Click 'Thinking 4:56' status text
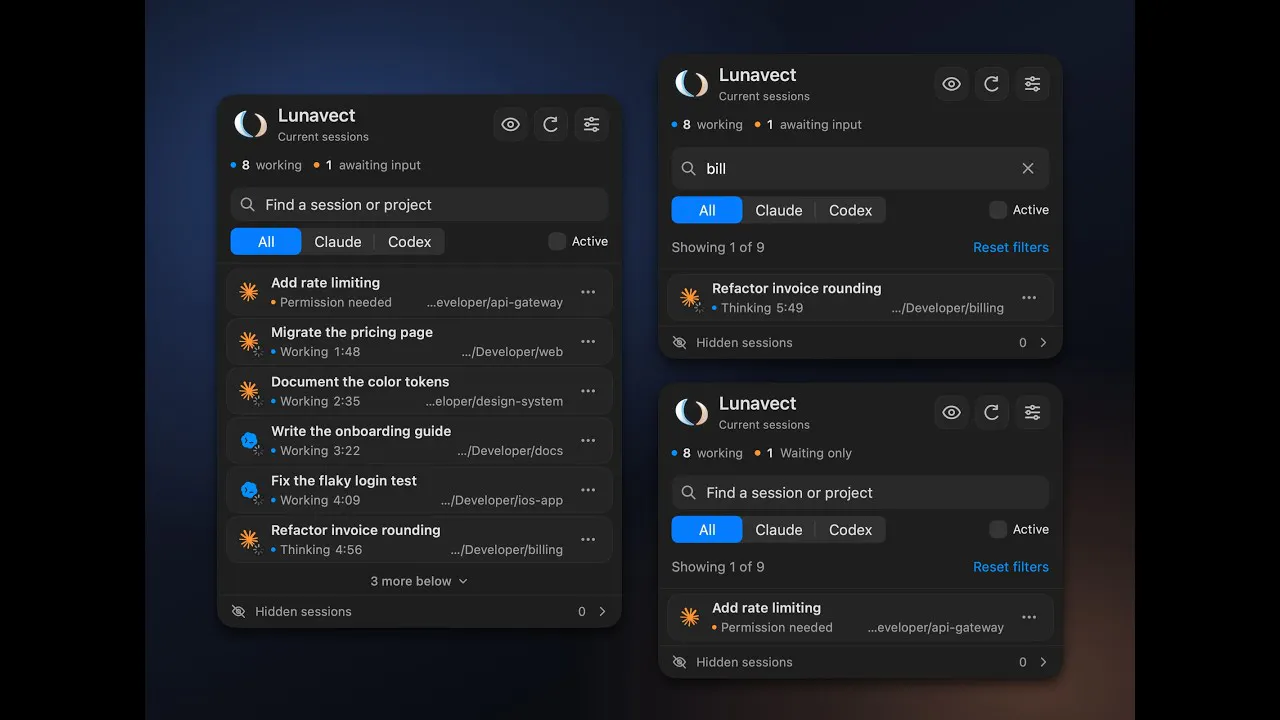The height and width of the screenshot is (720, 1280). pos(320,550)
